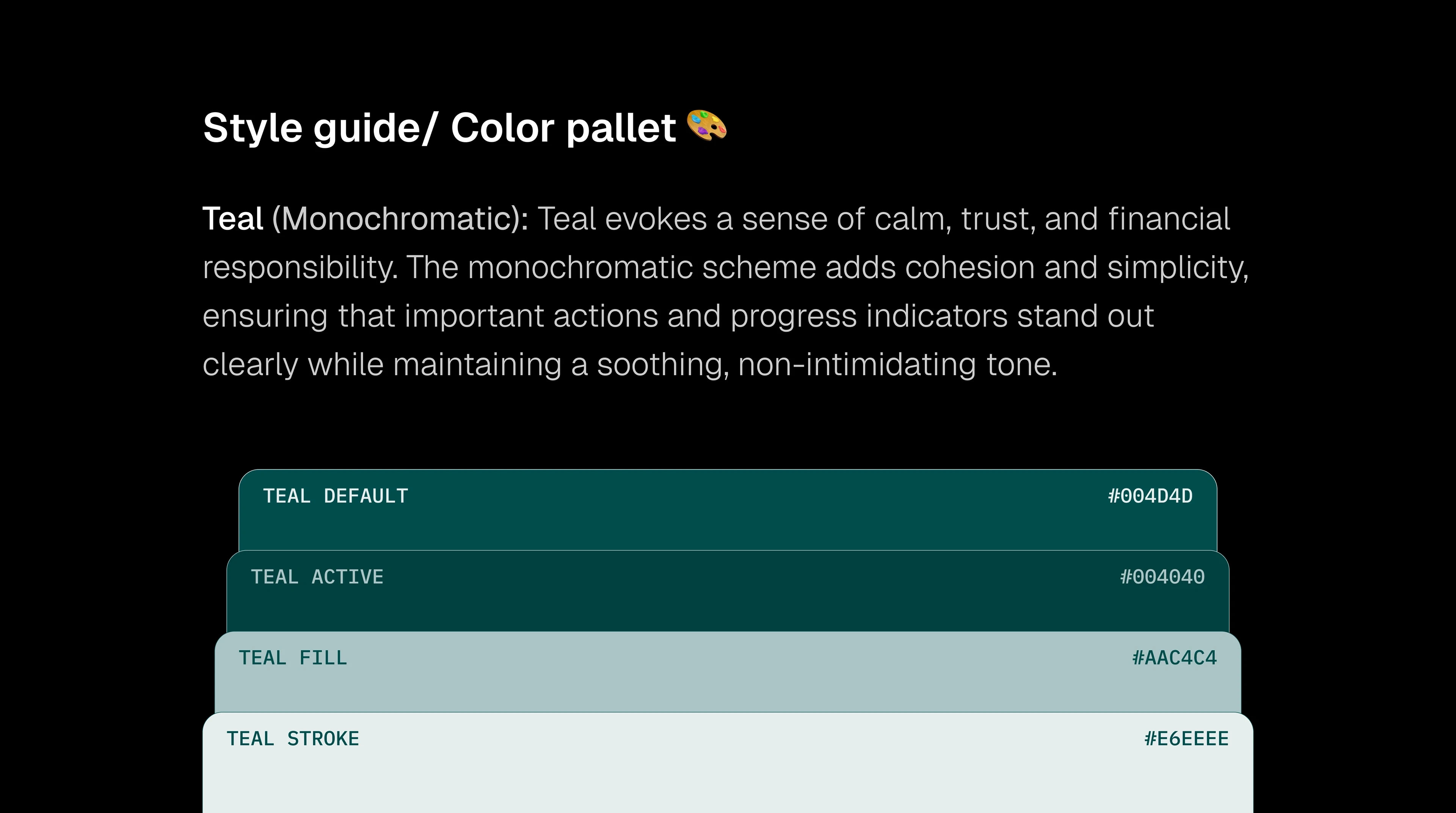This screenshot has width=1456, height=813.
Task: Click the #E6EEEE hex code
Action: pos(1186,739)
